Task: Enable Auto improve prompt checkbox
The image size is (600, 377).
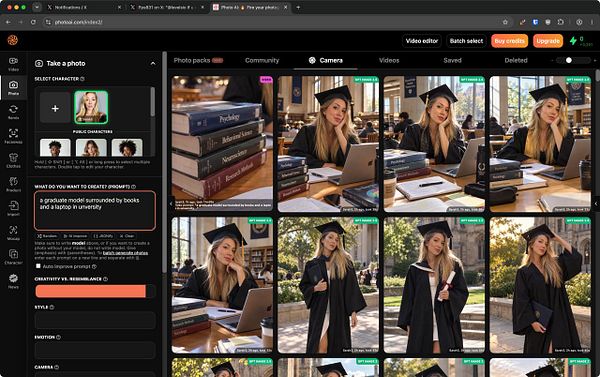Action: pyautogui.click(x=38, y=266)
